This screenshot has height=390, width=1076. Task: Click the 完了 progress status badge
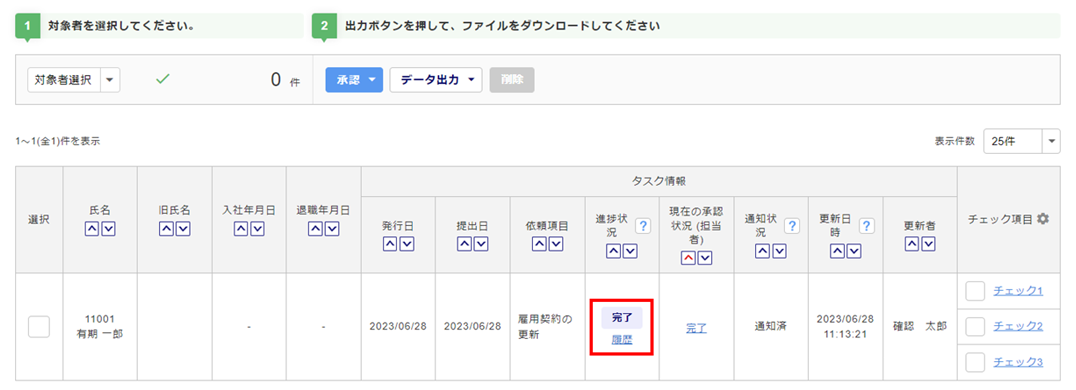pos(622,317)
